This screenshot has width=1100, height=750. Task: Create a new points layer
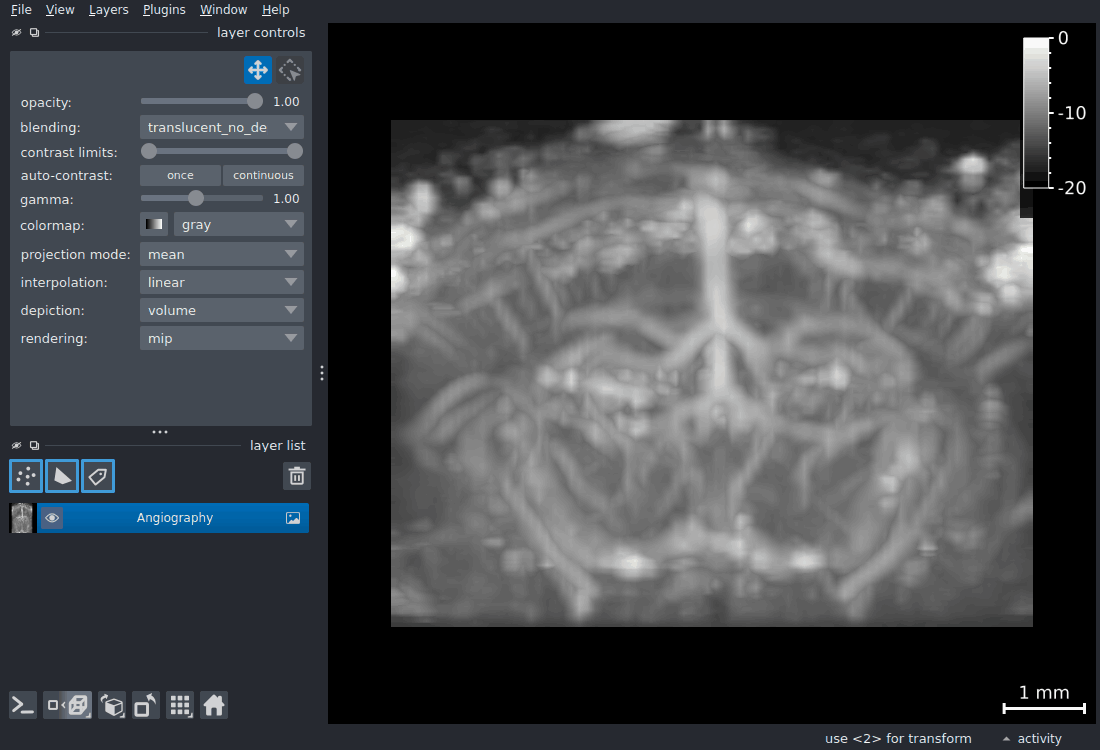(x=26, y=476)
